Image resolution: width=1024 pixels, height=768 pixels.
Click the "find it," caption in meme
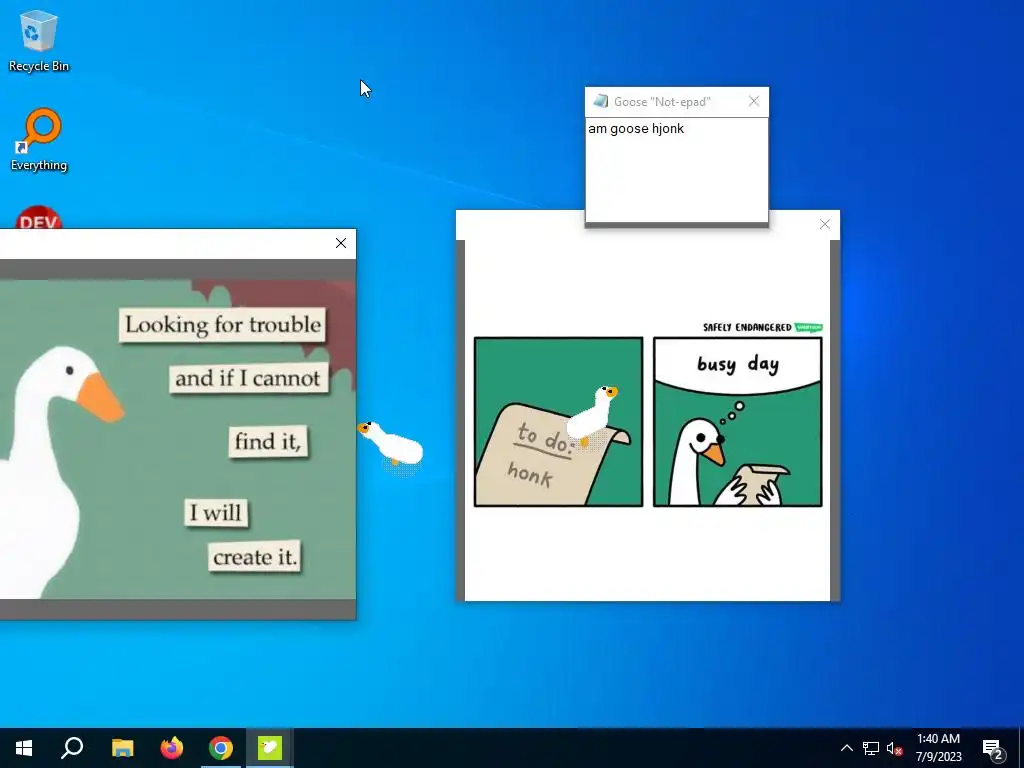point(268,441)
